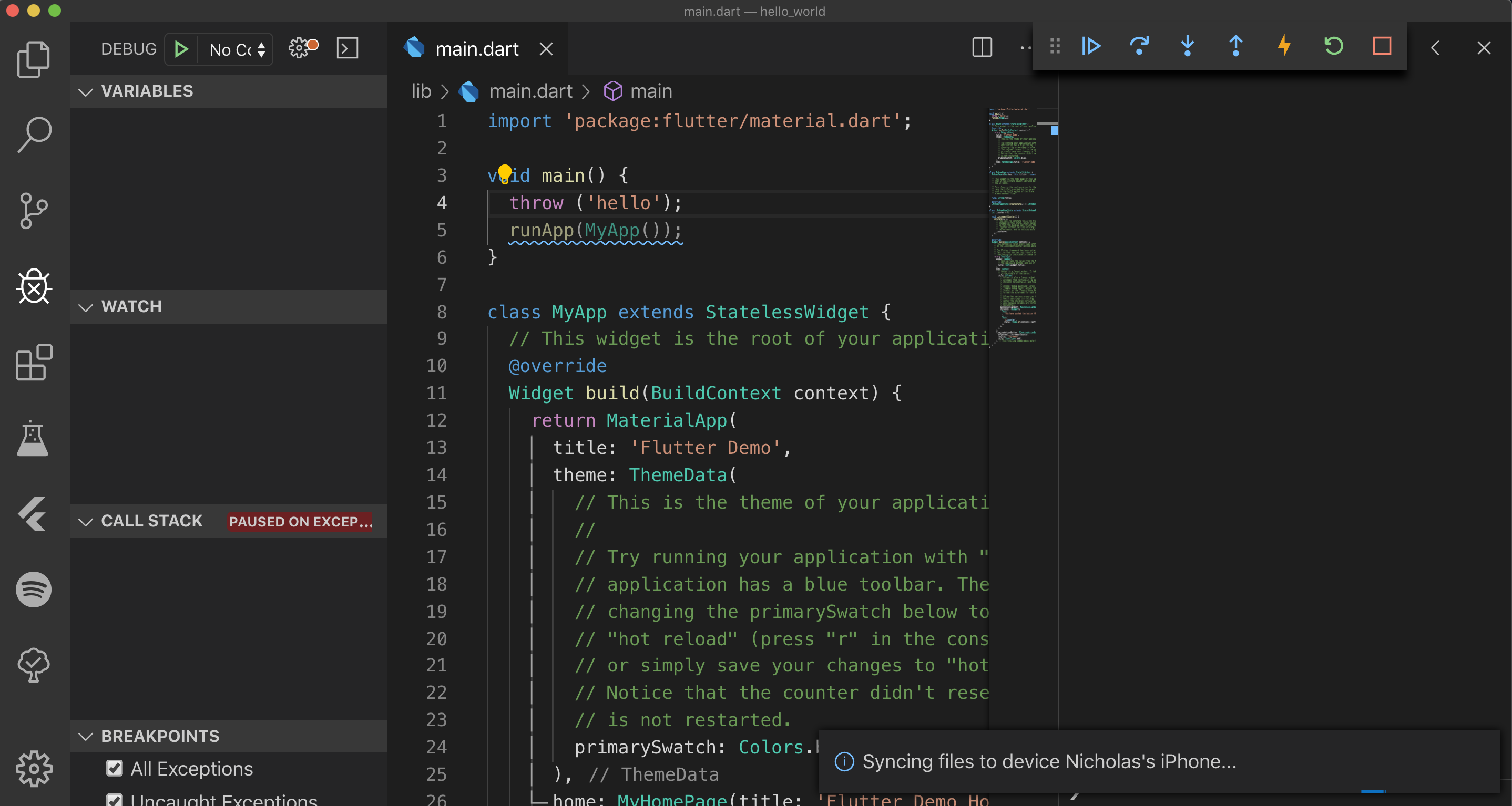Select the main.dart editor tab
The image size is (1512, 806).
click(x=477, y=48)
